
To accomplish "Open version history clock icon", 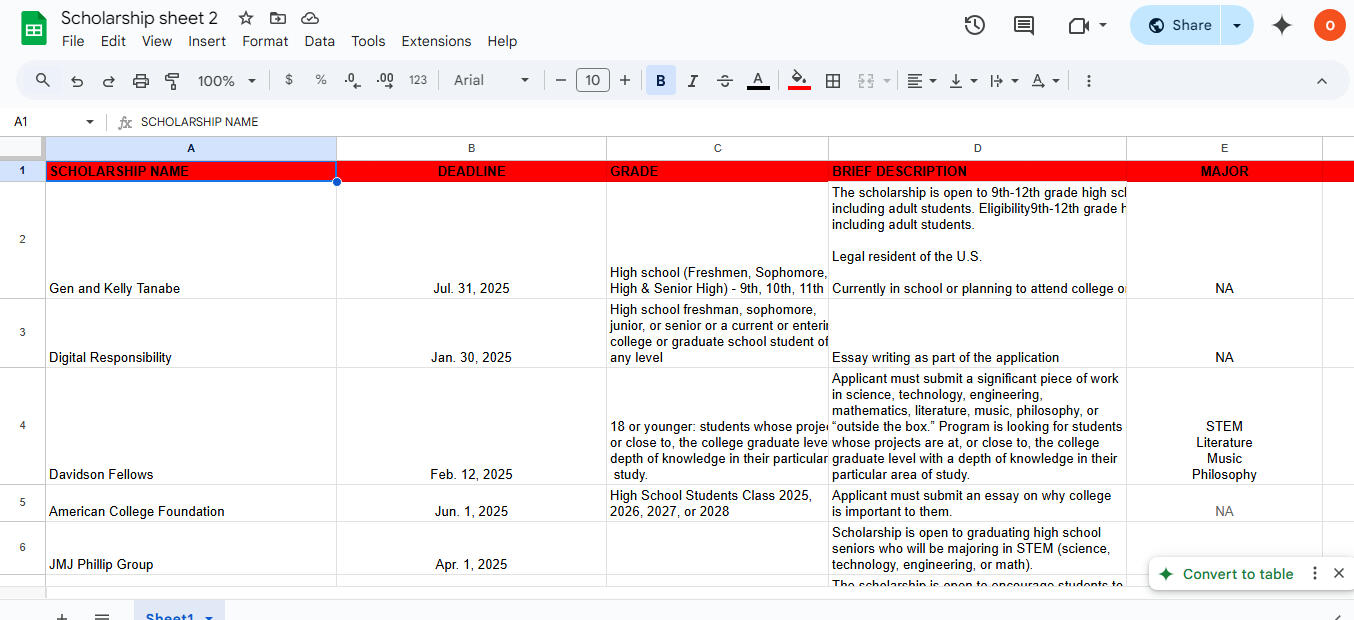I will point(974,25).
